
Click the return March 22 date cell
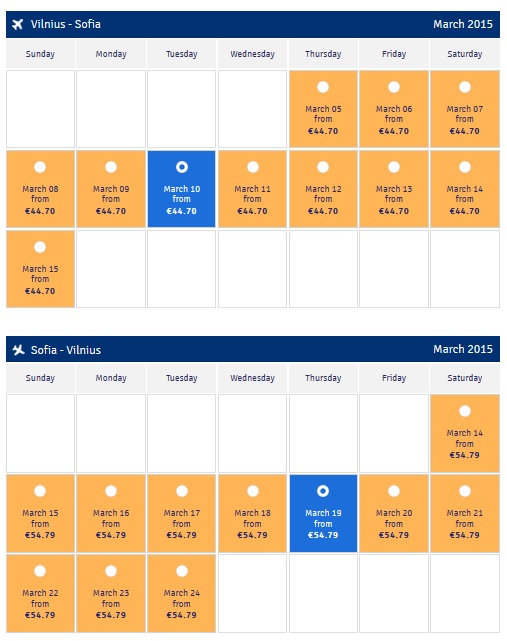(40, 593)
